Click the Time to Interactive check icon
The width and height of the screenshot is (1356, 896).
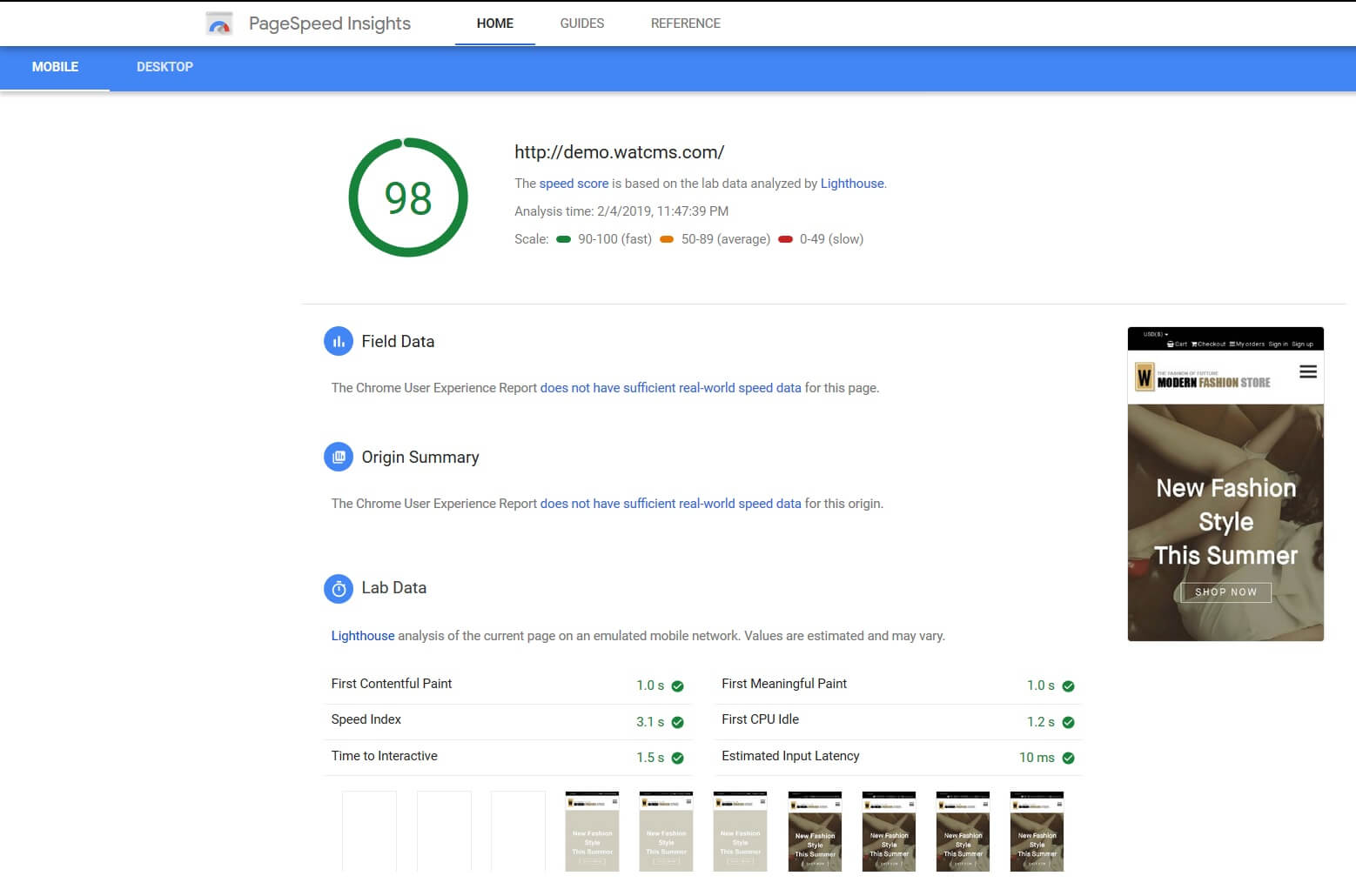(677, 758)
